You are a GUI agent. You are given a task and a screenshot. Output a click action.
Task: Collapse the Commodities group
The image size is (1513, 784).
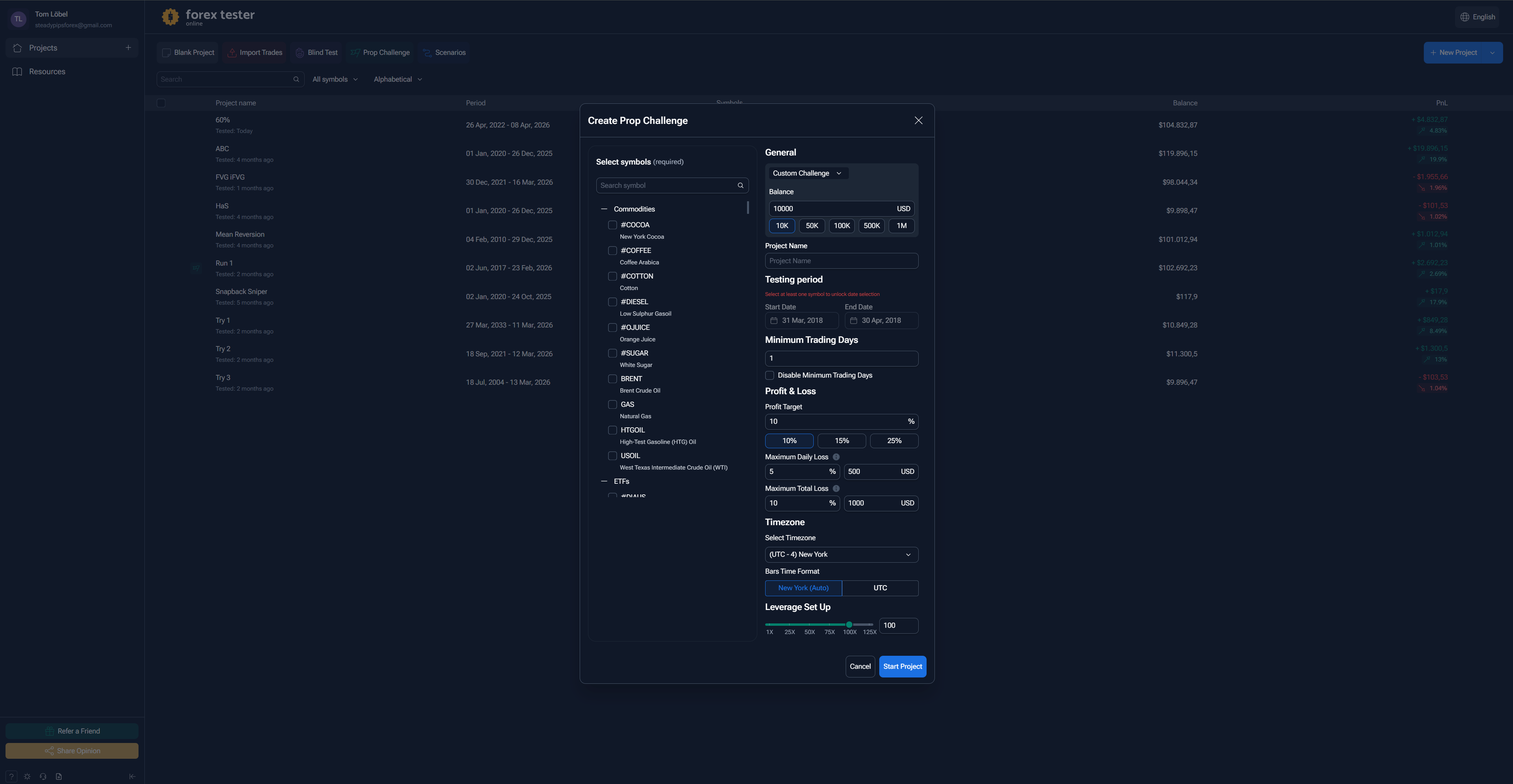[604, 209]
